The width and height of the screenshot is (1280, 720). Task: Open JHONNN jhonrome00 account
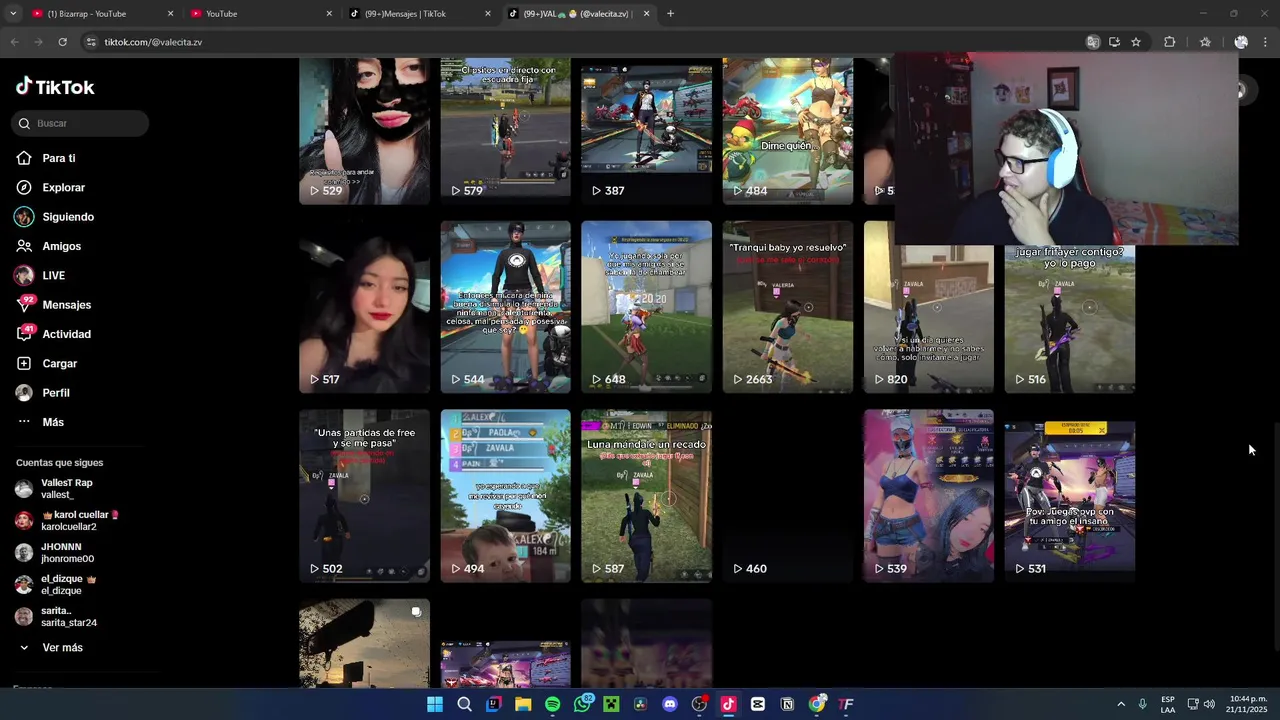[67, 553]
